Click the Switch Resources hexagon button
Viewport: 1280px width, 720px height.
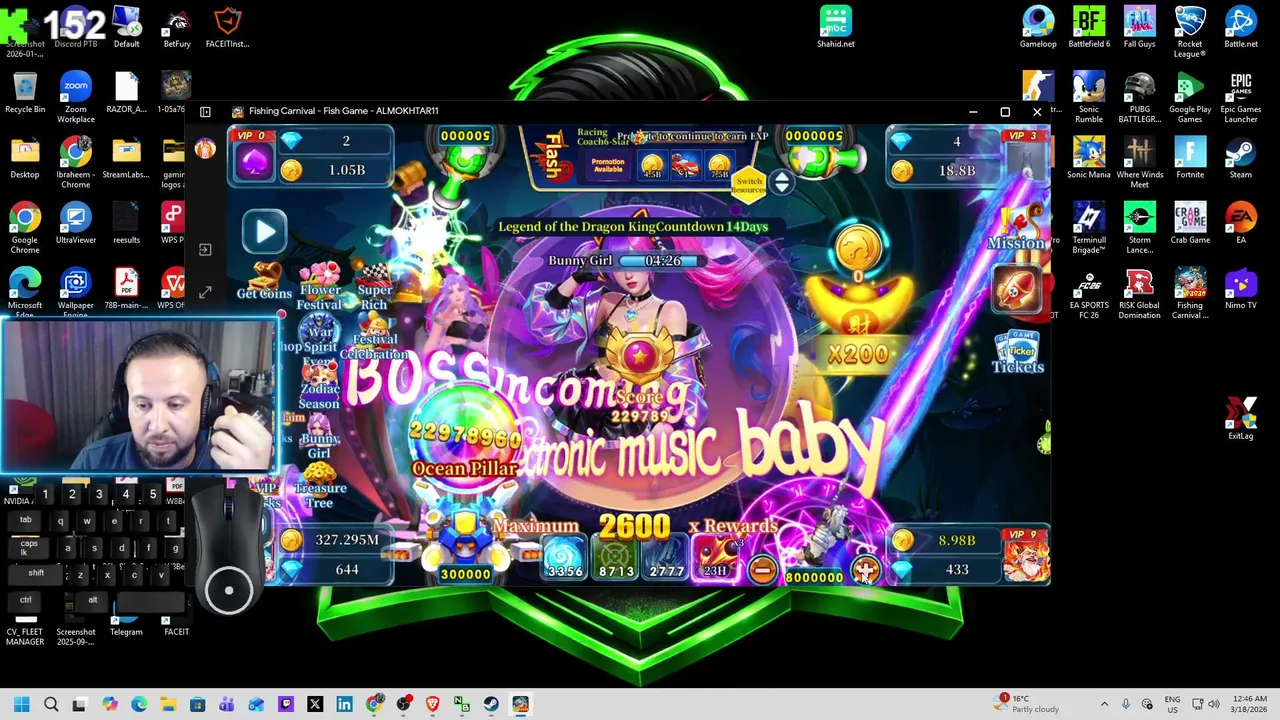(x=748, y=184)
